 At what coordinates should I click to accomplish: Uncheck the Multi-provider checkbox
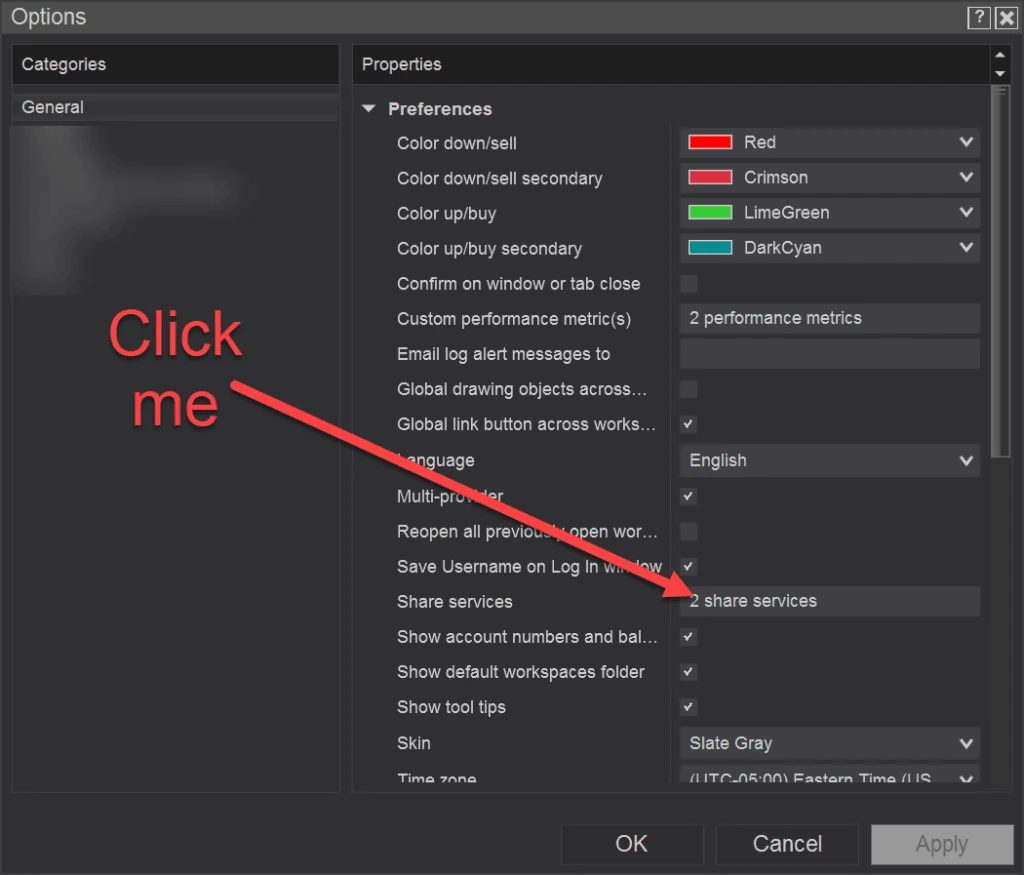pyautogui.click(x=688, y=496)
